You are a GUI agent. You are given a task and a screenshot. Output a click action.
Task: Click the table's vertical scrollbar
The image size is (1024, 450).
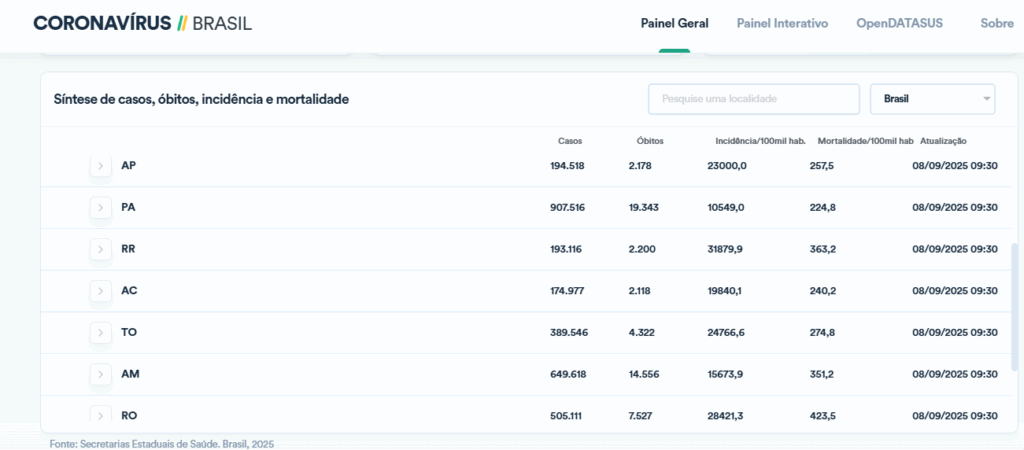(x=1017, y=305)
